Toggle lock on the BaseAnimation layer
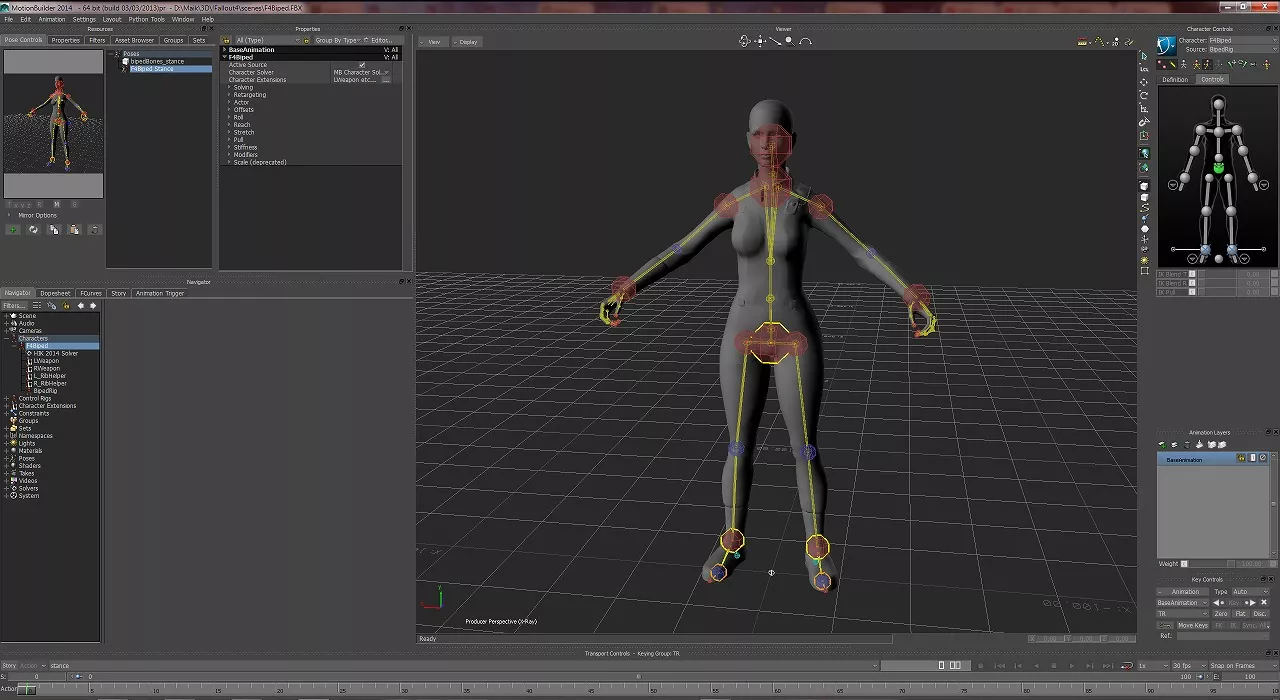Image resolution: width=1280 pixels, height=700 pixels. [x=1241, y=459]
